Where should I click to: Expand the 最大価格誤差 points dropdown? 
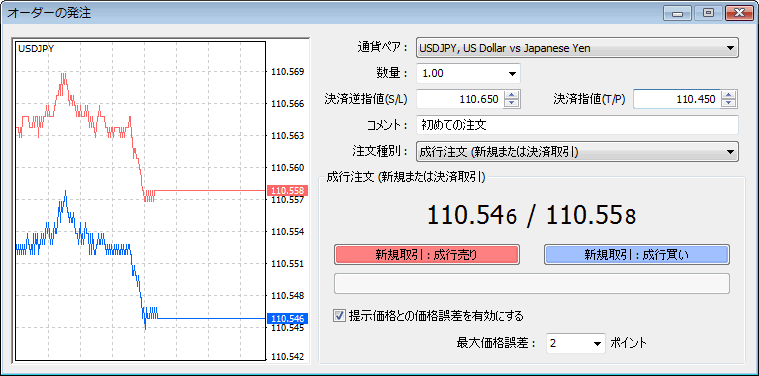pos(597,343)
